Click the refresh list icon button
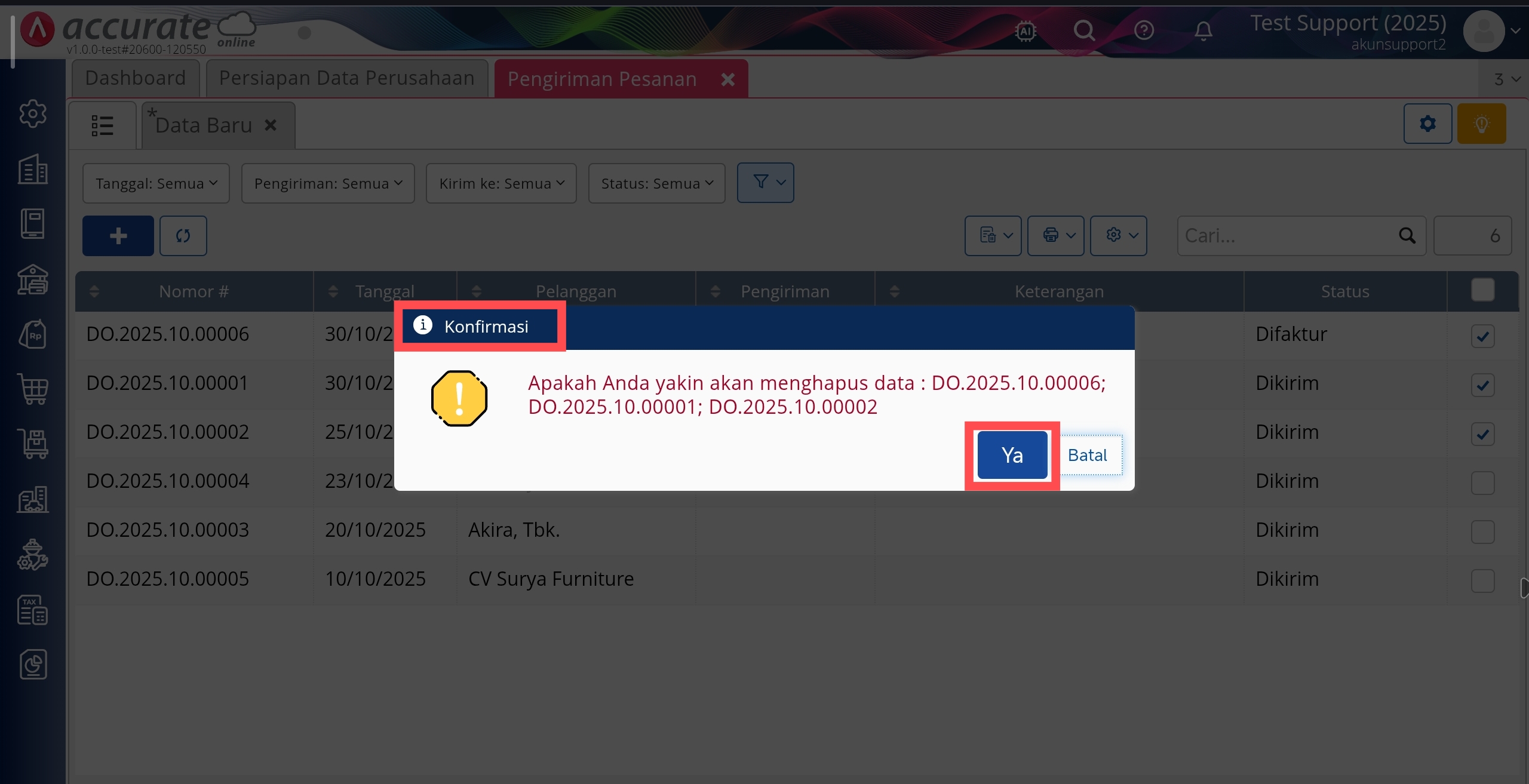 (183, 236)
